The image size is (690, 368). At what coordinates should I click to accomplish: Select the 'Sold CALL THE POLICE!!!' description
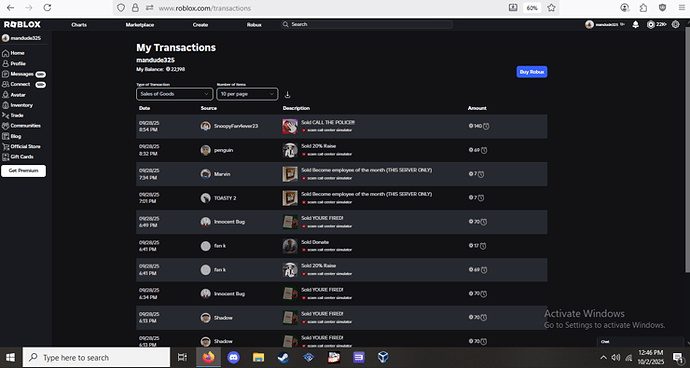[x=328, y=122]
